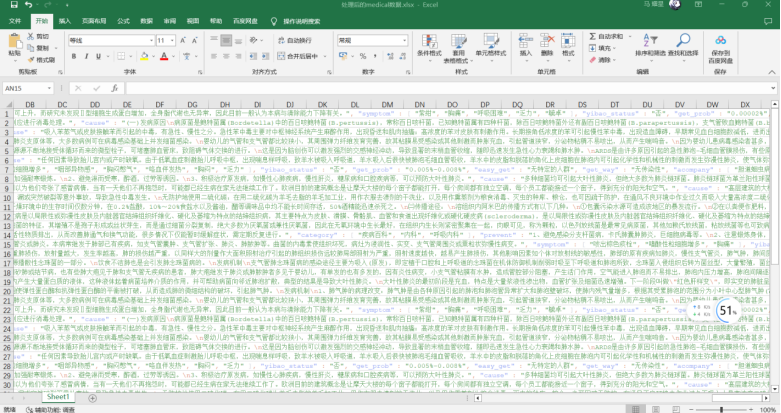Open the Data (数据) ribbon tab
The width and height of the screenshot is (781, 413).
click(x=146, y=20)
